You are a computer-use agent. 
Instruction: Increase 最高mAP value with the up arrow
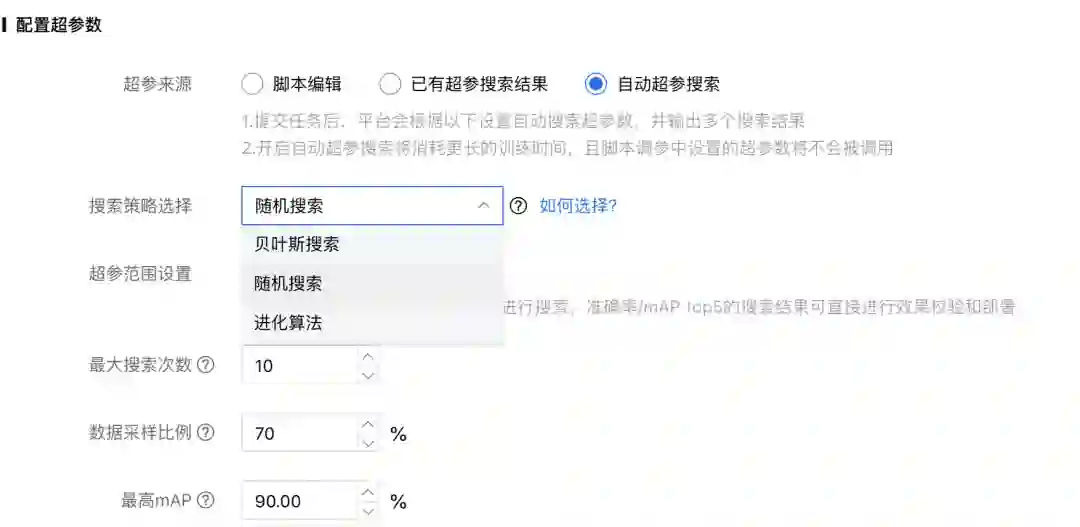368,492
